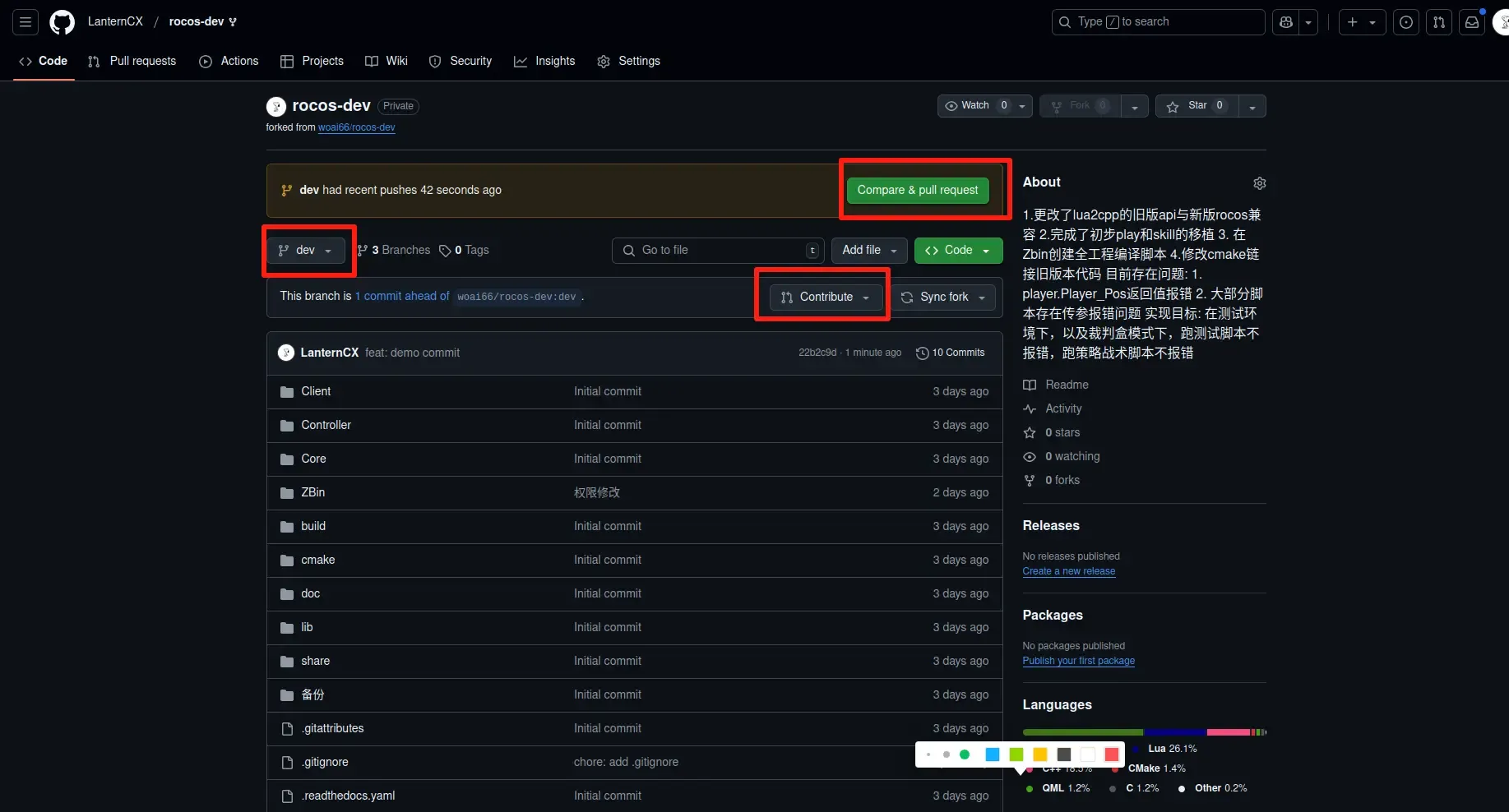Pick the yellow annotation color swatch
Screen dimensions: 1509x812
pyautogui.click(x=1040, y=754)
